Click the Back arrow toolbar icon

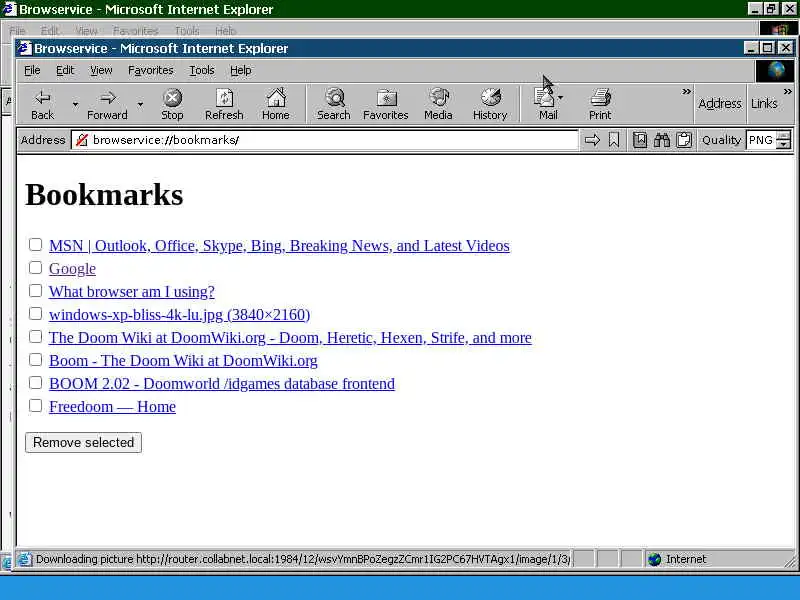click(x=42, y=97)
